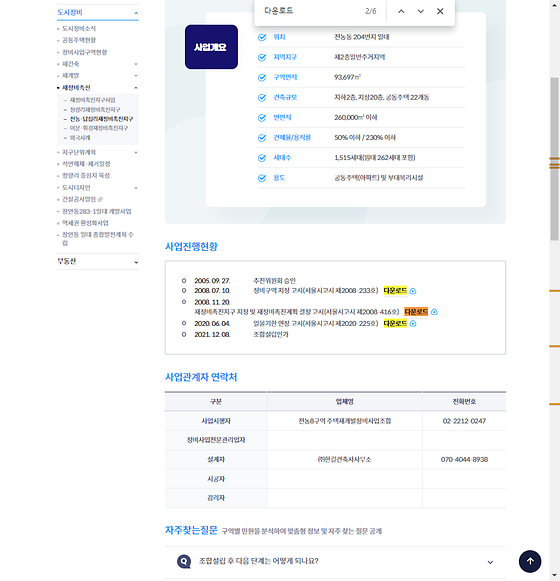Expand the 조합설립 후 다음 단계 FAQ chevron
Viewport: 560px width, 581px height.
click(490, 562)
